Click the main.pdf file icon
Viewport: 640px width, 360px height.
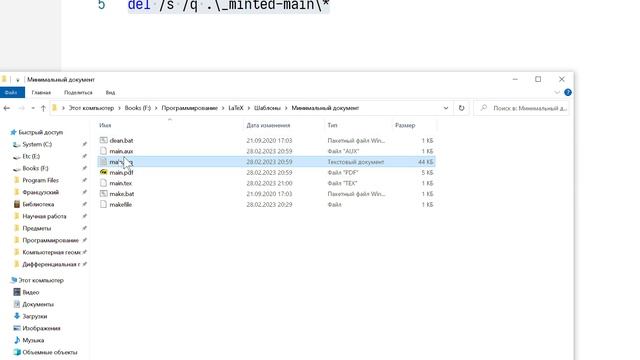pos(104,172)
